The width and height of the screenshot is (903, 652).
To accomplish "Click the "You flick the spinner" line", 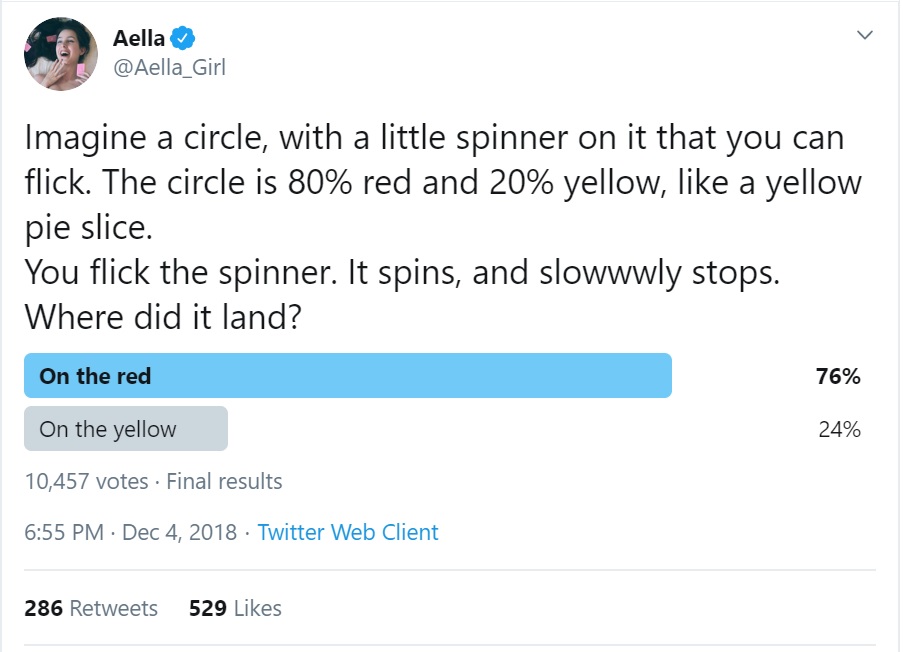I will pyautogui.click(x=401, y=272).
